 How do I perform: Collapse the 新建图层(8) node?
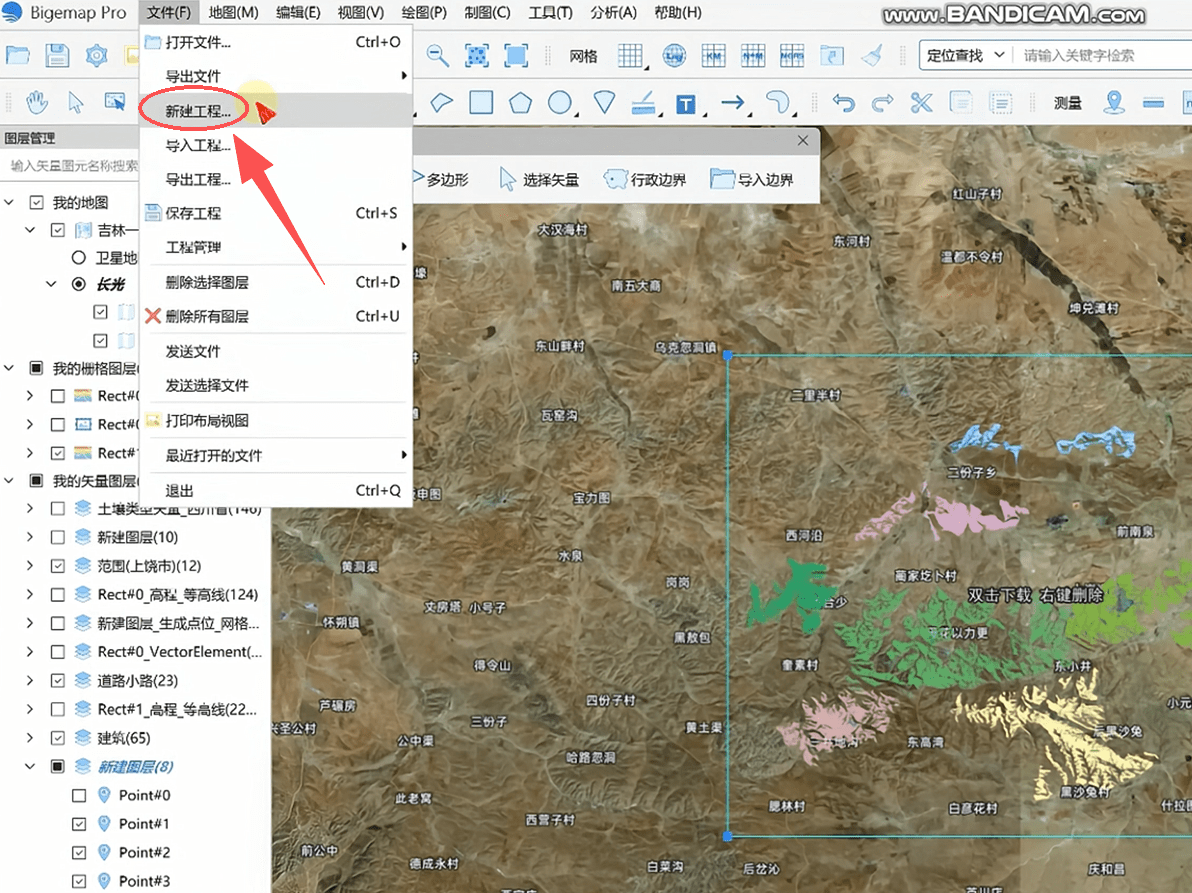(x=30, y=766)
